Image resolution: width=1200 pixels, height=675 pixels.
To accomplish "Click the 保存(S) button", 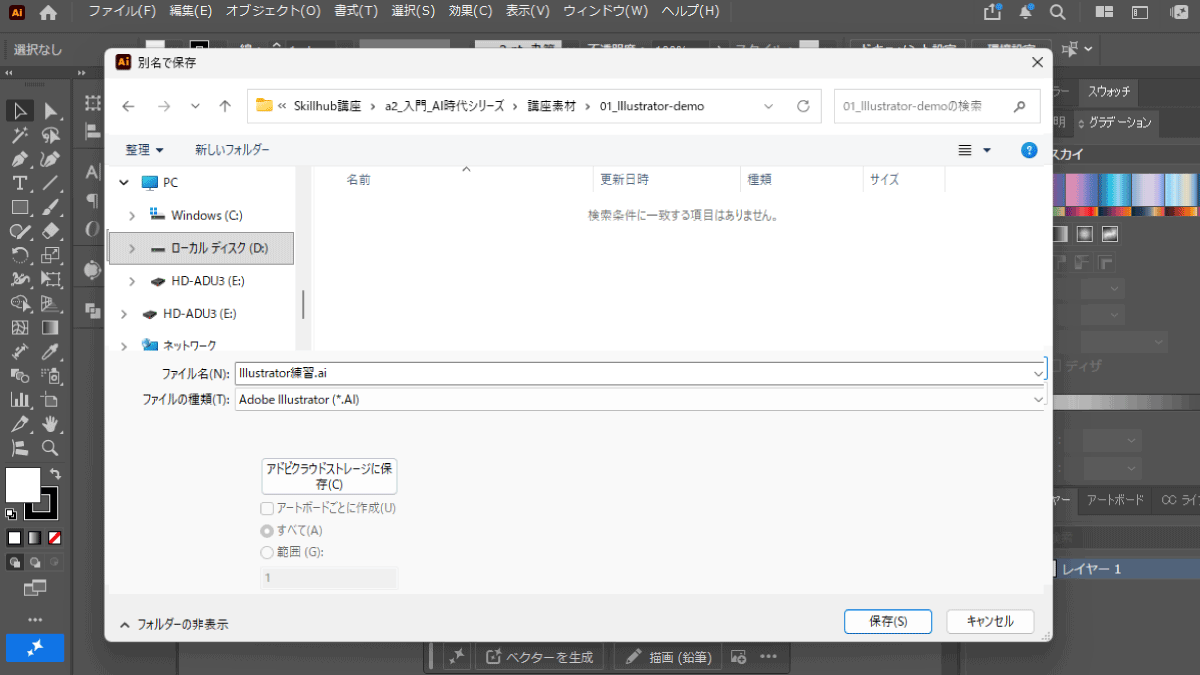I will click(x=888, y=621).
